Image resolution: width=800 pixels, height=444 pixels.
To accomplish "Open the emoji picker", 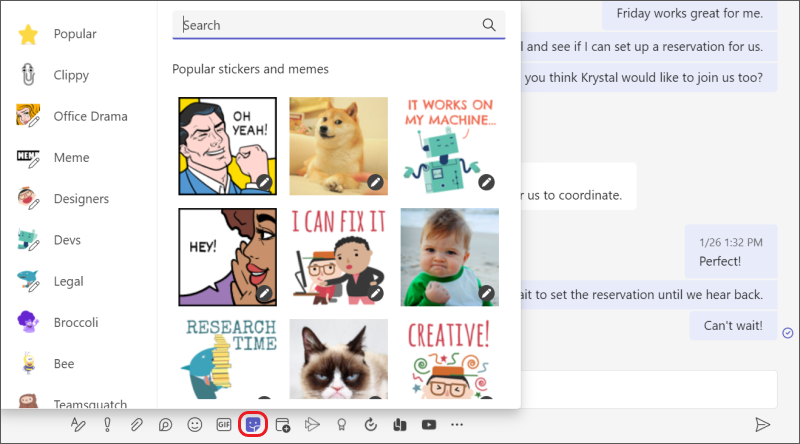I will tap(194, 425).
